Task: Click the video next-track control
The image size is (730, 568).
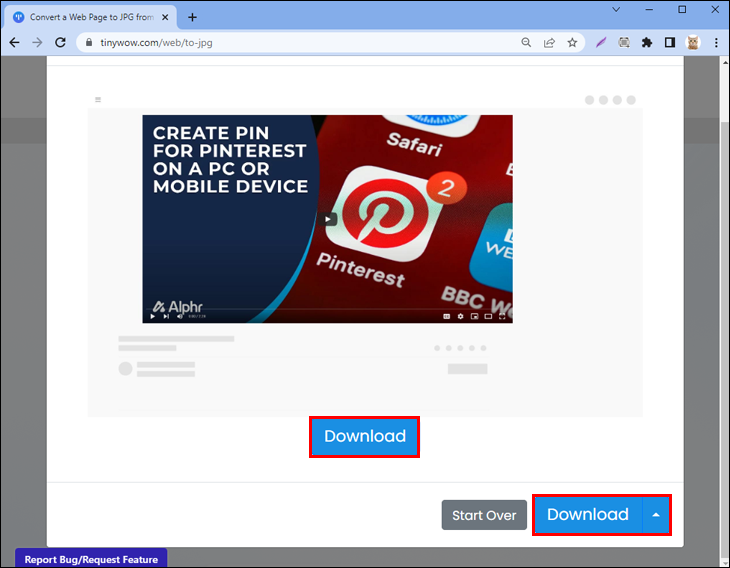Action: pyautogui.click(x=166, y=317)
